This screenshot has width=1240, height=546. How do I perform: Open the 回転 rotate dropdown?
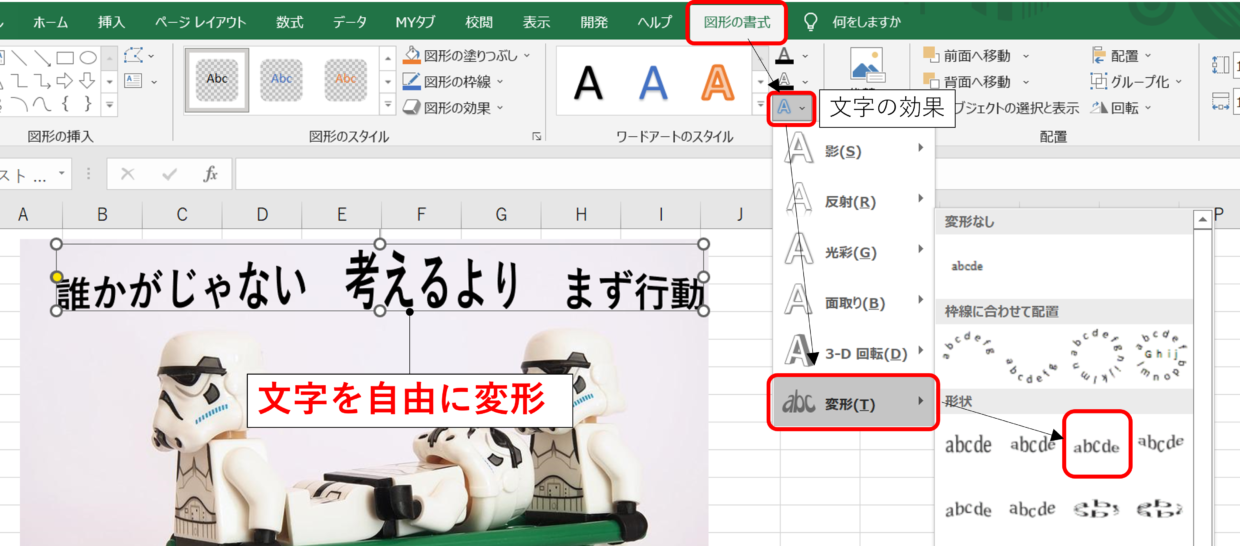point(1122,107)
